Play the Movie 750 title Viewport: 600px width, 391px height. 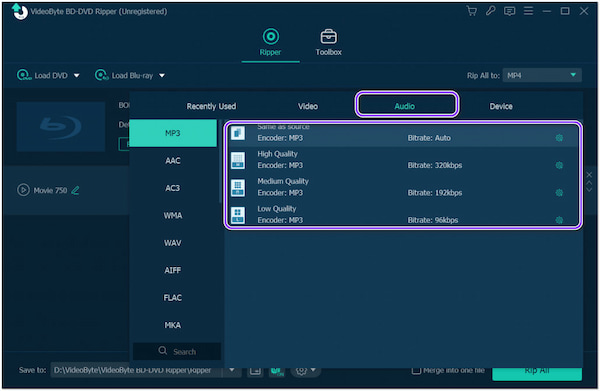tap(23, 190)
